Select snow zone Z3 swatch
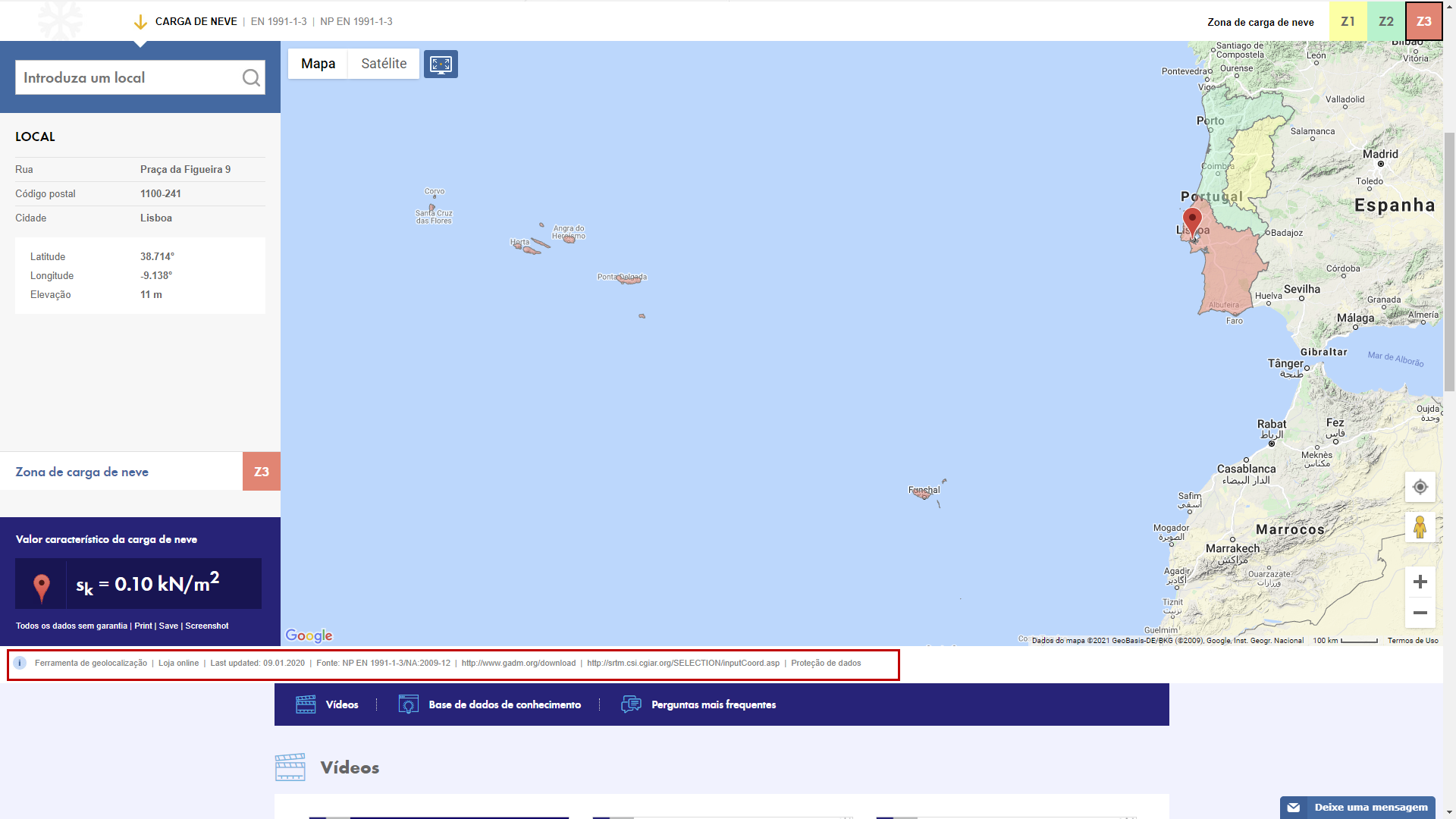Viewport: 1456px width, 819px height. pyautogui.click(x=1423, y=21)
